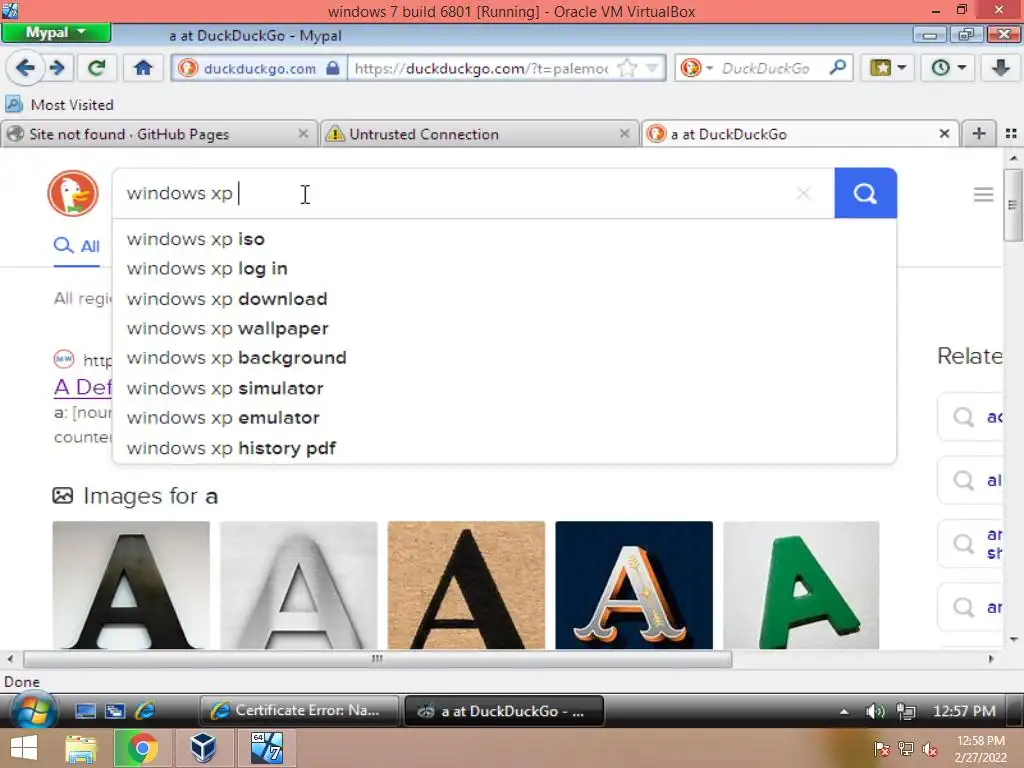Open the history clock dropdown
This screenshot has width=1024, height=768.
(948, 68)
